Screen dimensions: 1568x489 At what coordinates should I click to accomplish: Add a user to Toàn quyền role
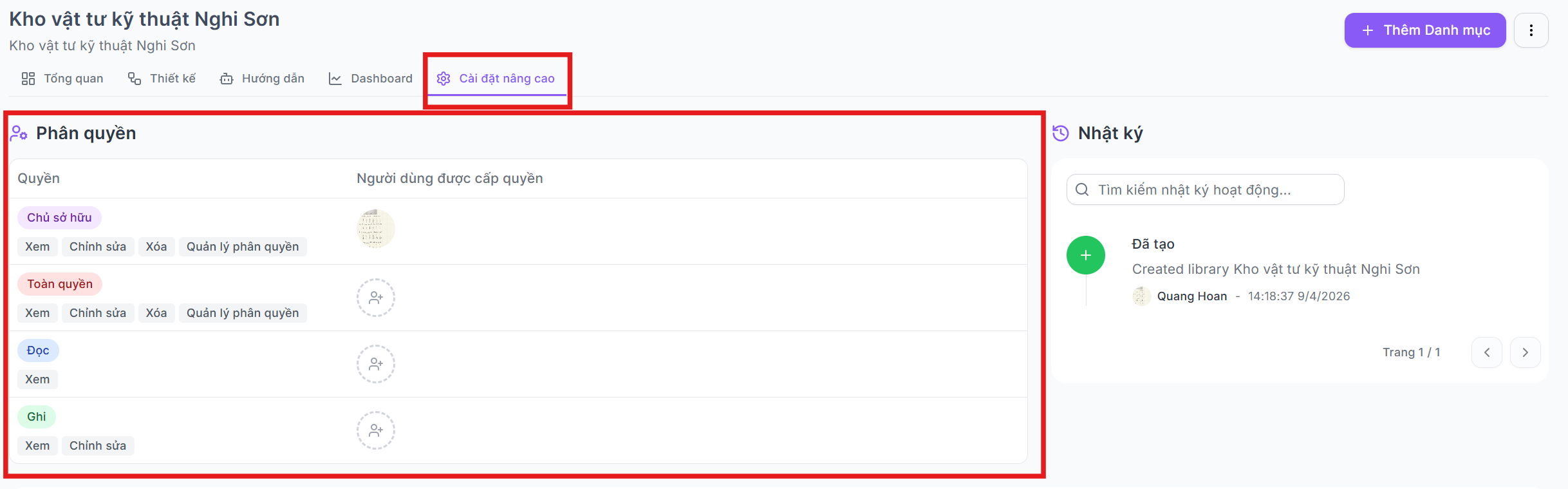(376, 298)
